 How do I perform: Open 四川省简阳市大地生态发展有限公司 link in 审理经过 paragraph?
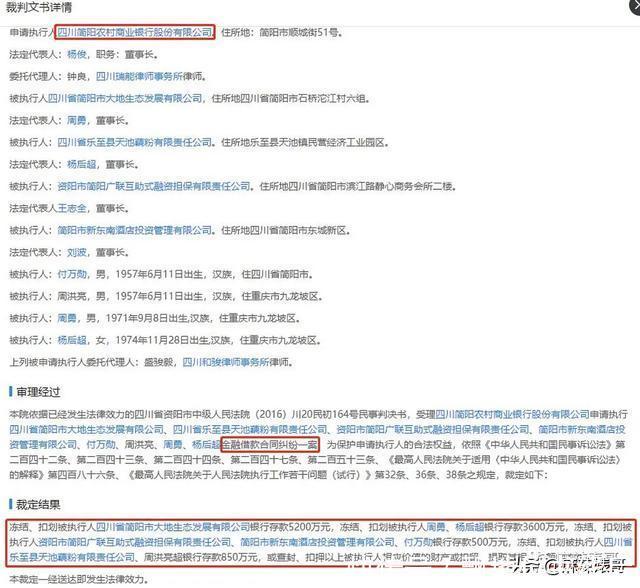pyautogui.click(x=87, y=430)
